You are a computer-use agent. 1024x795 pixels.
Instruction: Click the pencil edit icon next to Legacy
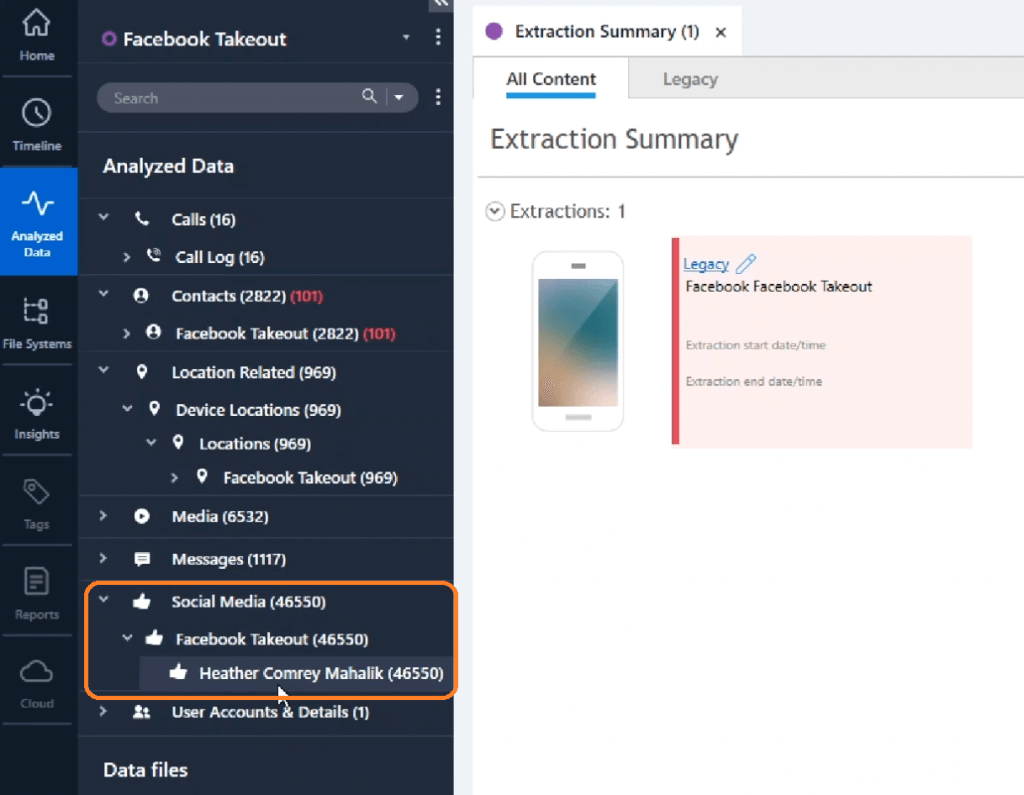click(x=746, y=263)
